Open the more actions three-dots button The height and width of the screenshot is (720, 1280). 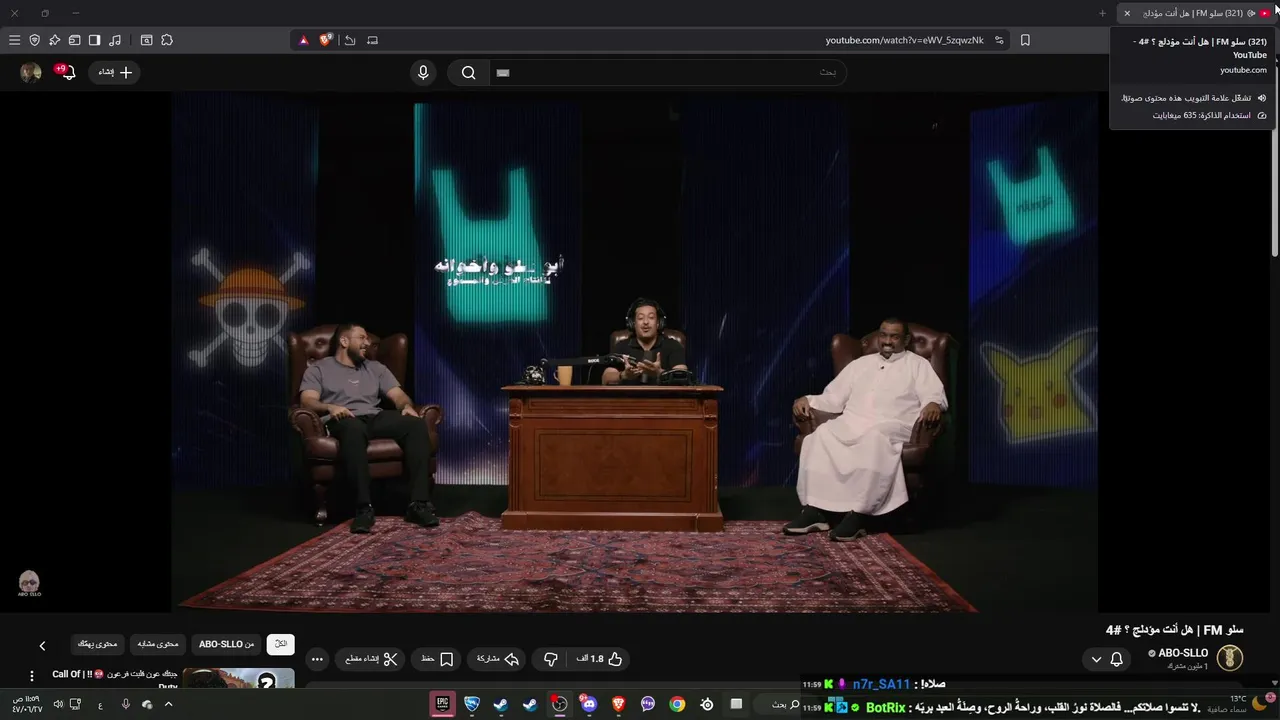317,659
